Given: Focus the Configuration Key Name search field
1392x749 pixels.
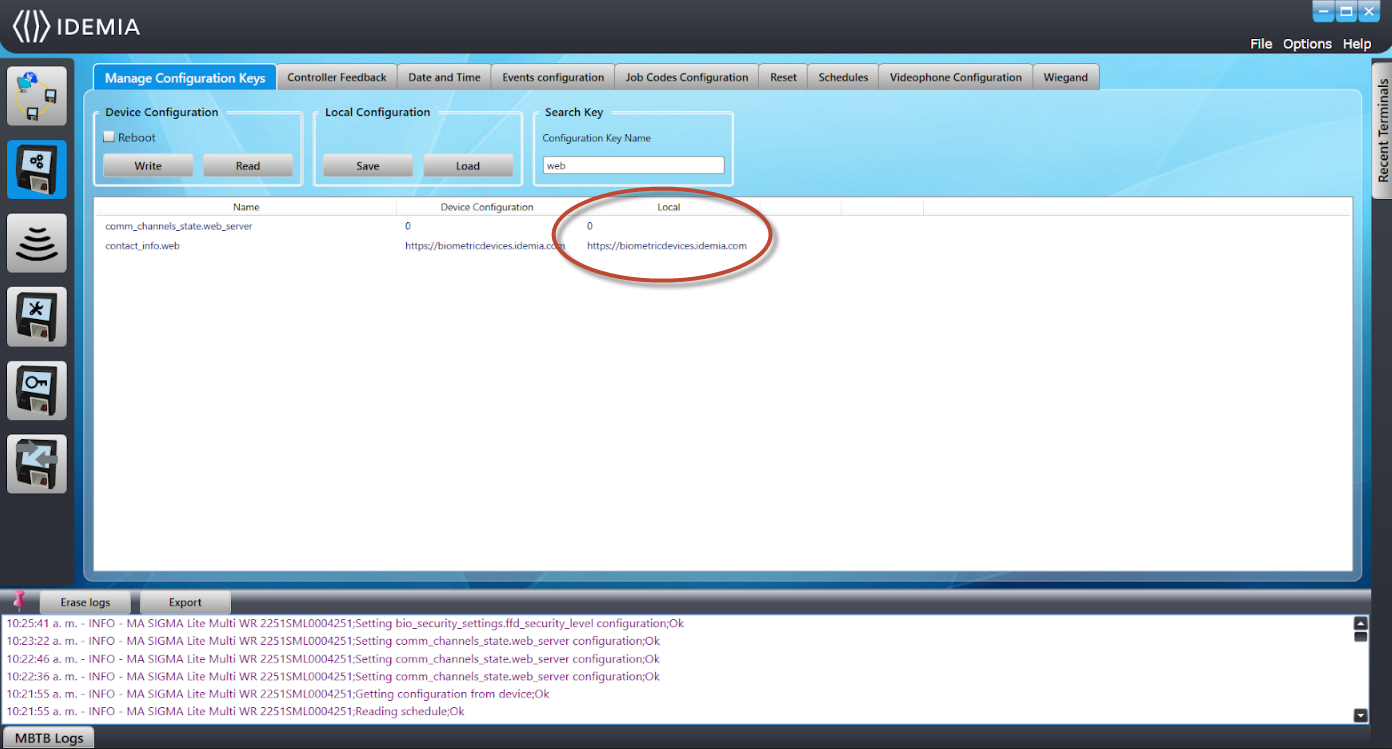Looking at the screenshot, I should coord(633,166).
